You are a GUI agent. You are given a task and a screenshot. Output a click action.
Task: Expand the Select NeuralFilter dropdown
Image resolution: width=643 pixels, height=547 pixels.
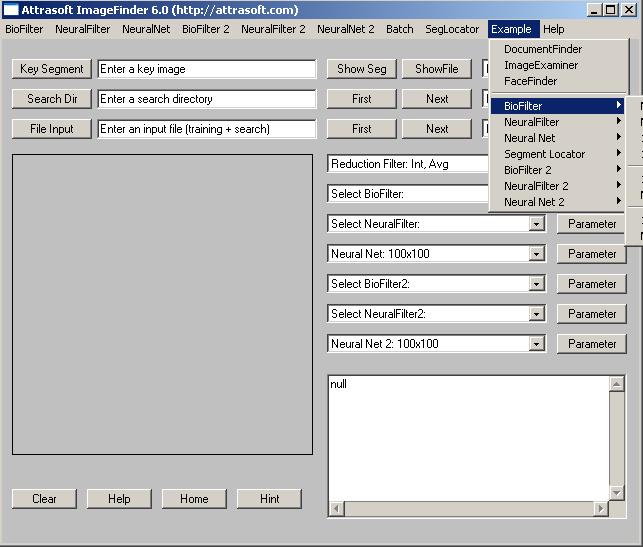(x=537, y=224)
